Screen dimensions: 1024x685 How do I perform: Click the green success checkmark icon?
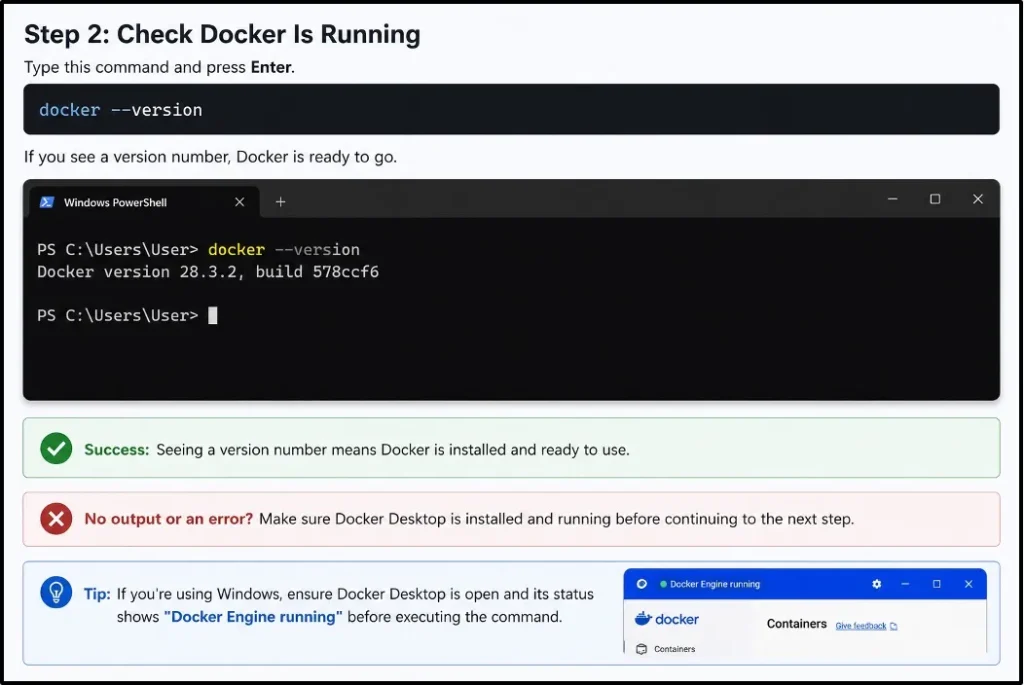point(56,449)
